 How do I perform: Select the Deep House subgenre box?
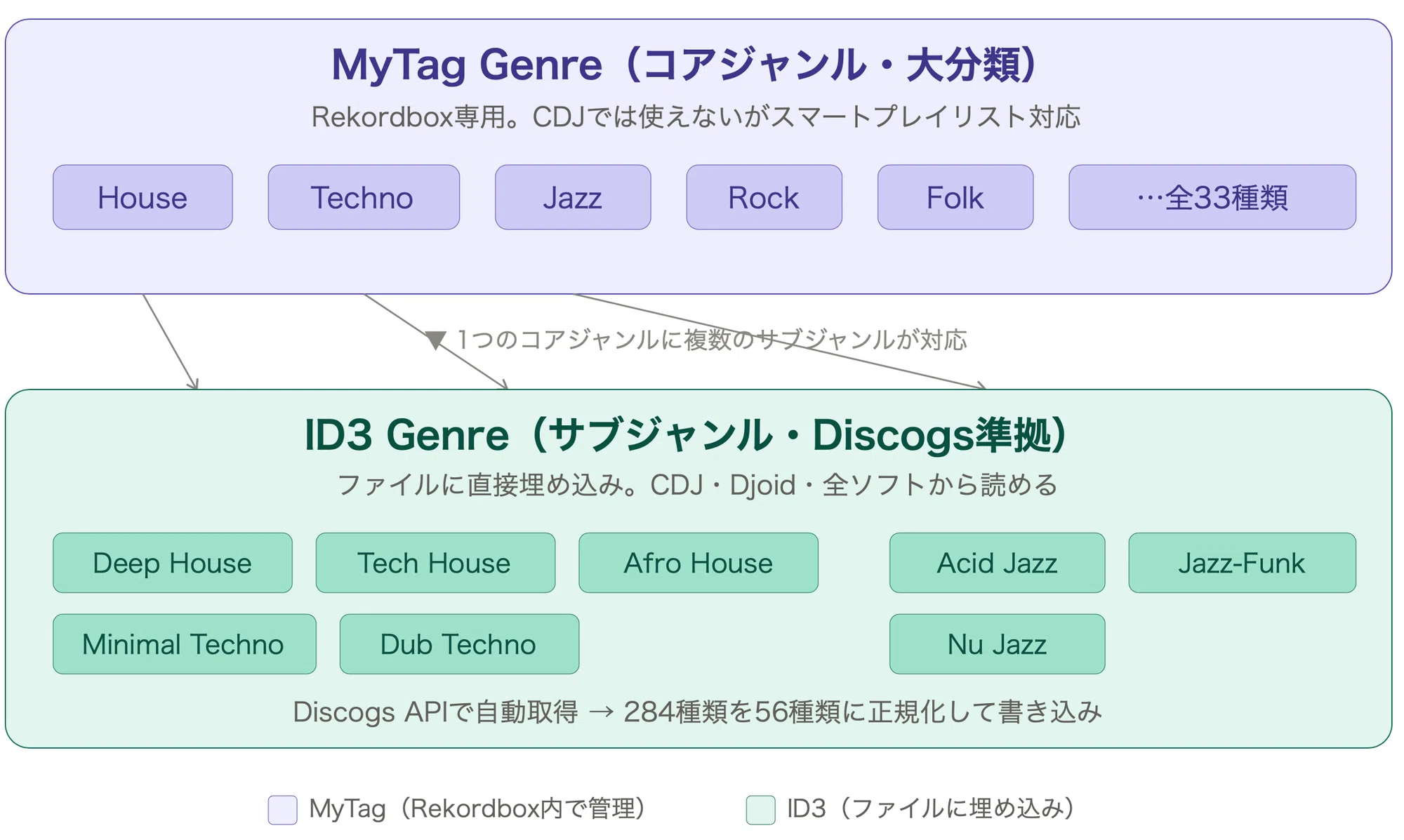click(x=173, y=563)
